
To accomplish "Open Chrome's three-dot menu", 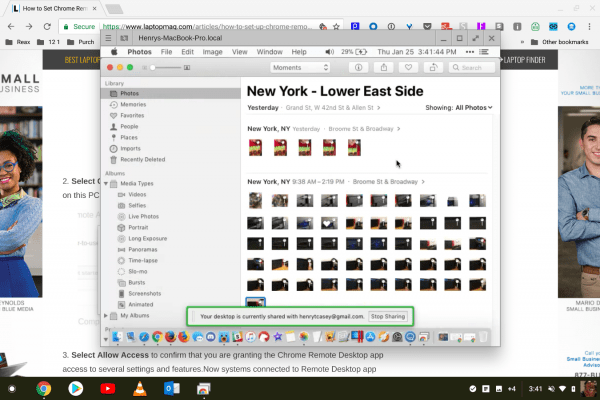I will (x=589, y=26).
